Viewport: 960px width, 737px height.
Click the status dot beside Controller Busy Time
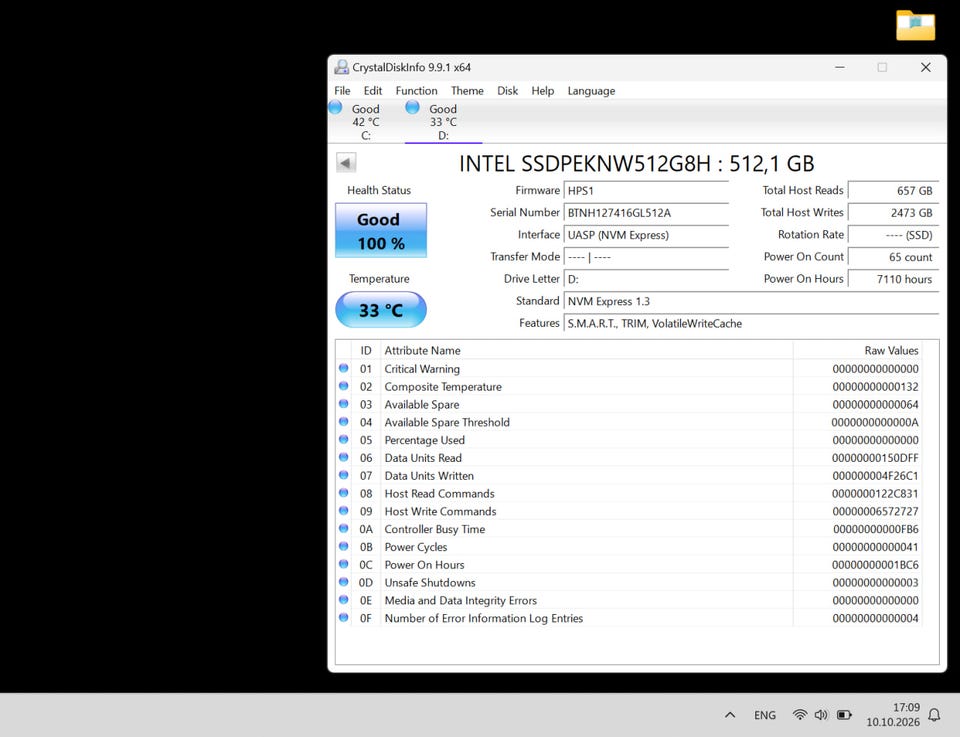point(343,529)
